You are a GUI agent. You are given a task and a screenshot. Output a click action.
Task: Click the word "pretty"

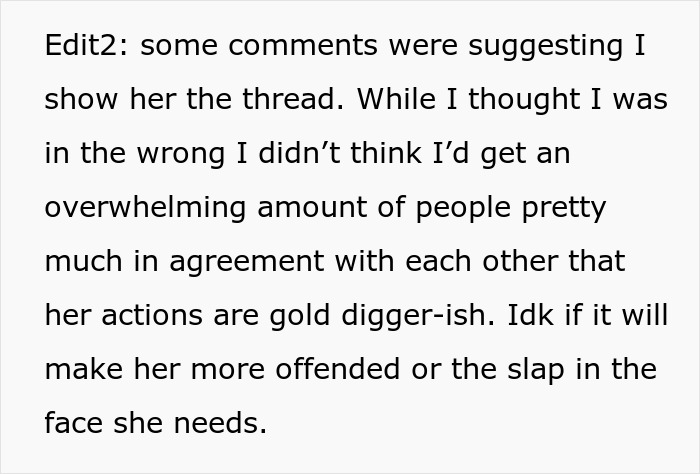[x=570, y=207]
